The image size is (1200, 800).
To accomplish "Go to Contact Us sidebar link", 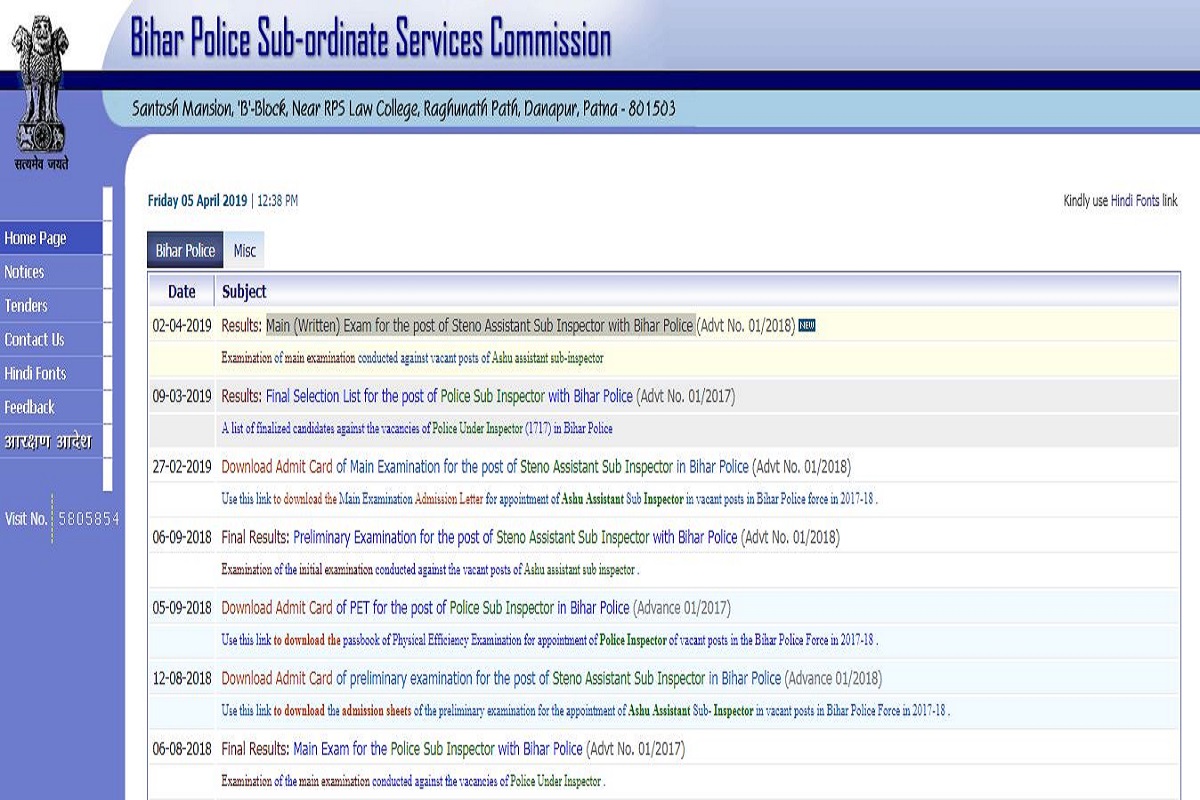I will pos(51,340).
